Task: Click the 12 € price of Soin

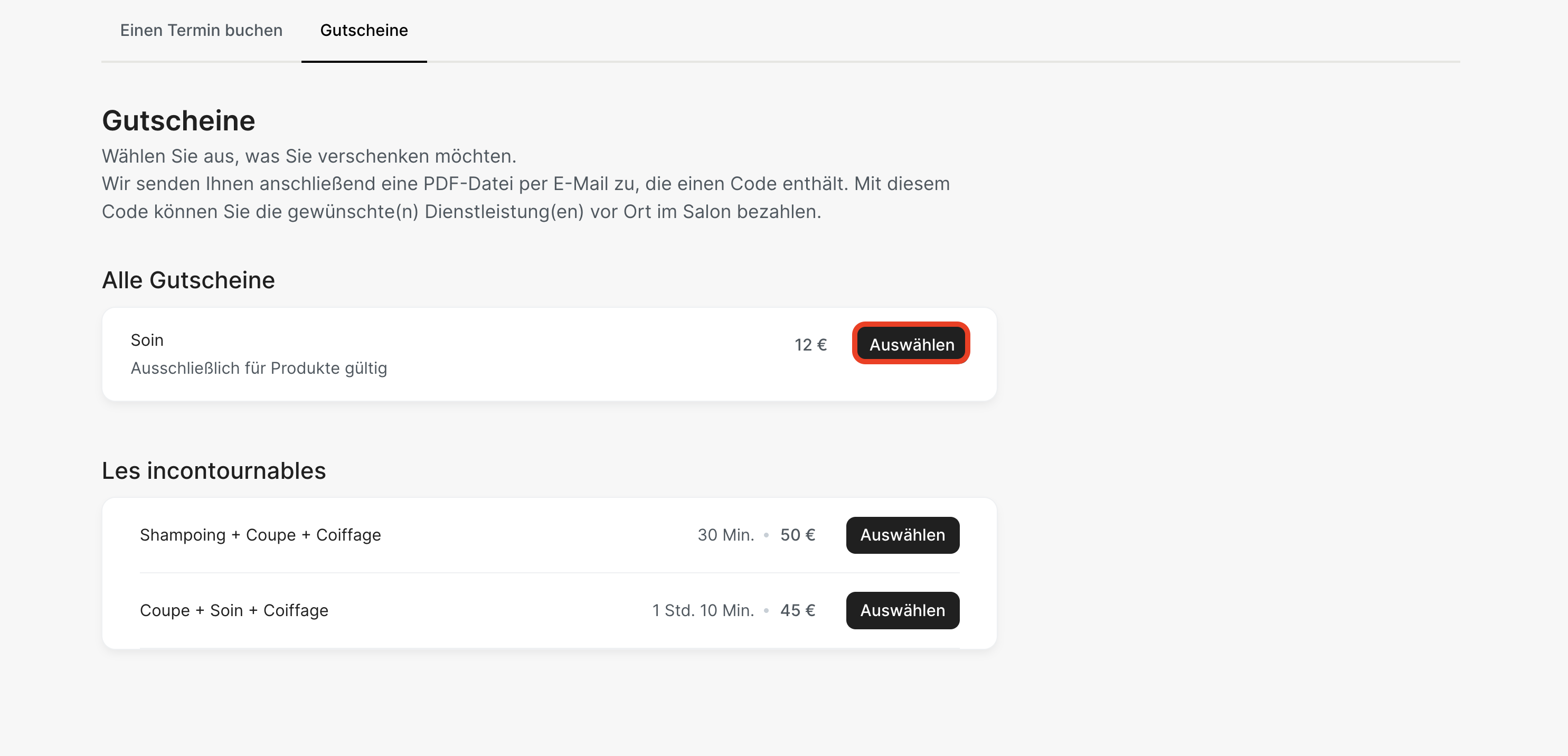Action: click(x=810, y=345)
